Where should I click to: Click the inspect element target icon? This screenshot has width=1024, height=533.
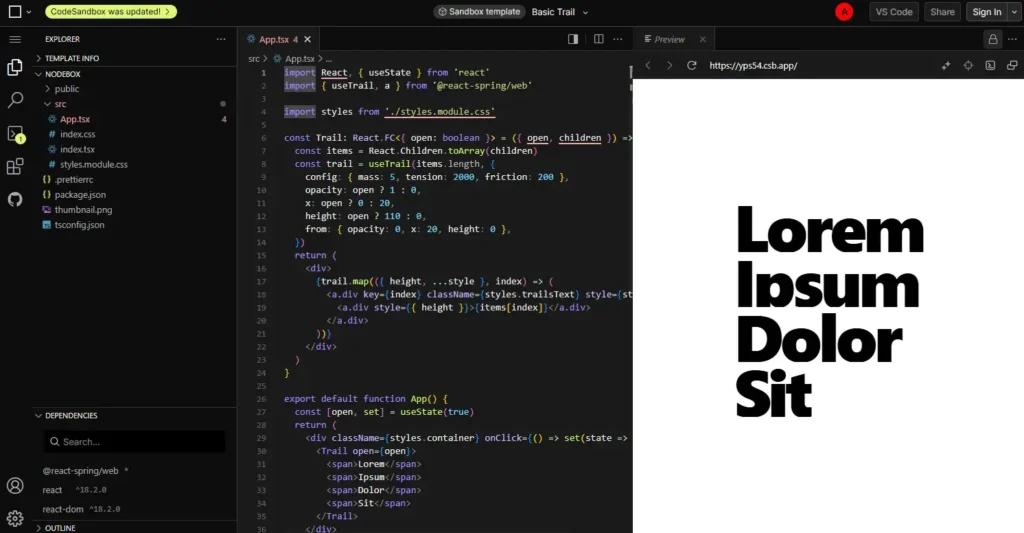(x=968, y=65)
